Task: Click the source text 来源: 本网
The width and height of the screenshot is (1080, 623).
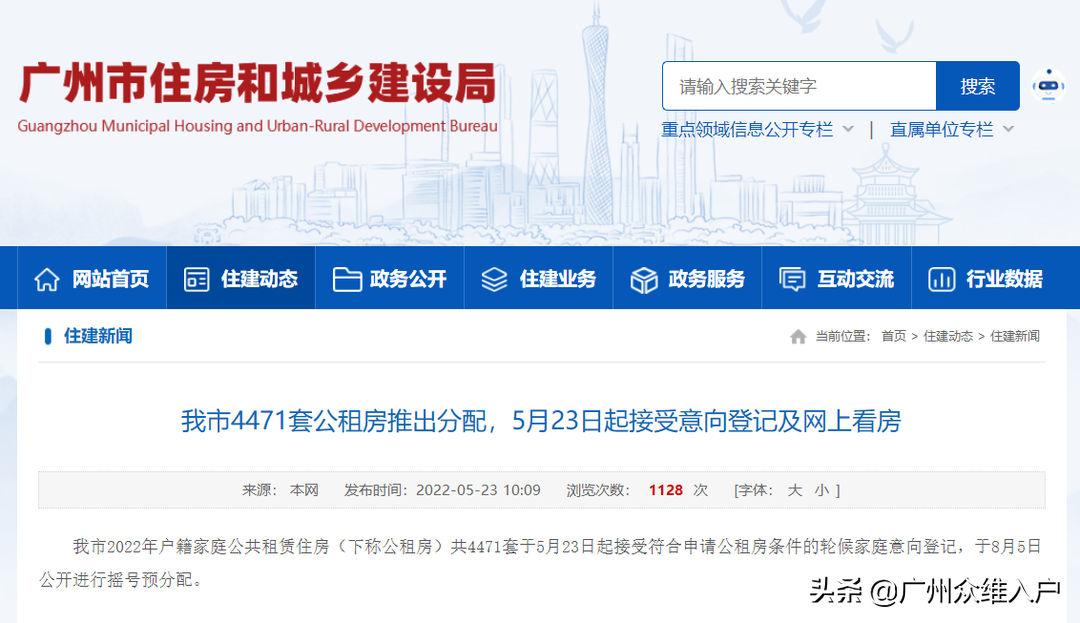Action: pyautogui.click(x=280, y=490)
